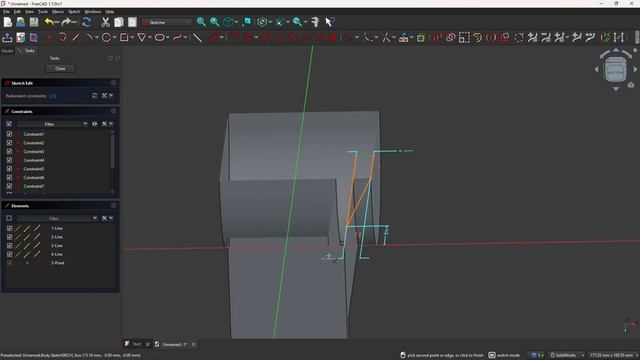Open the Sketch menu

tap(74, 12)
